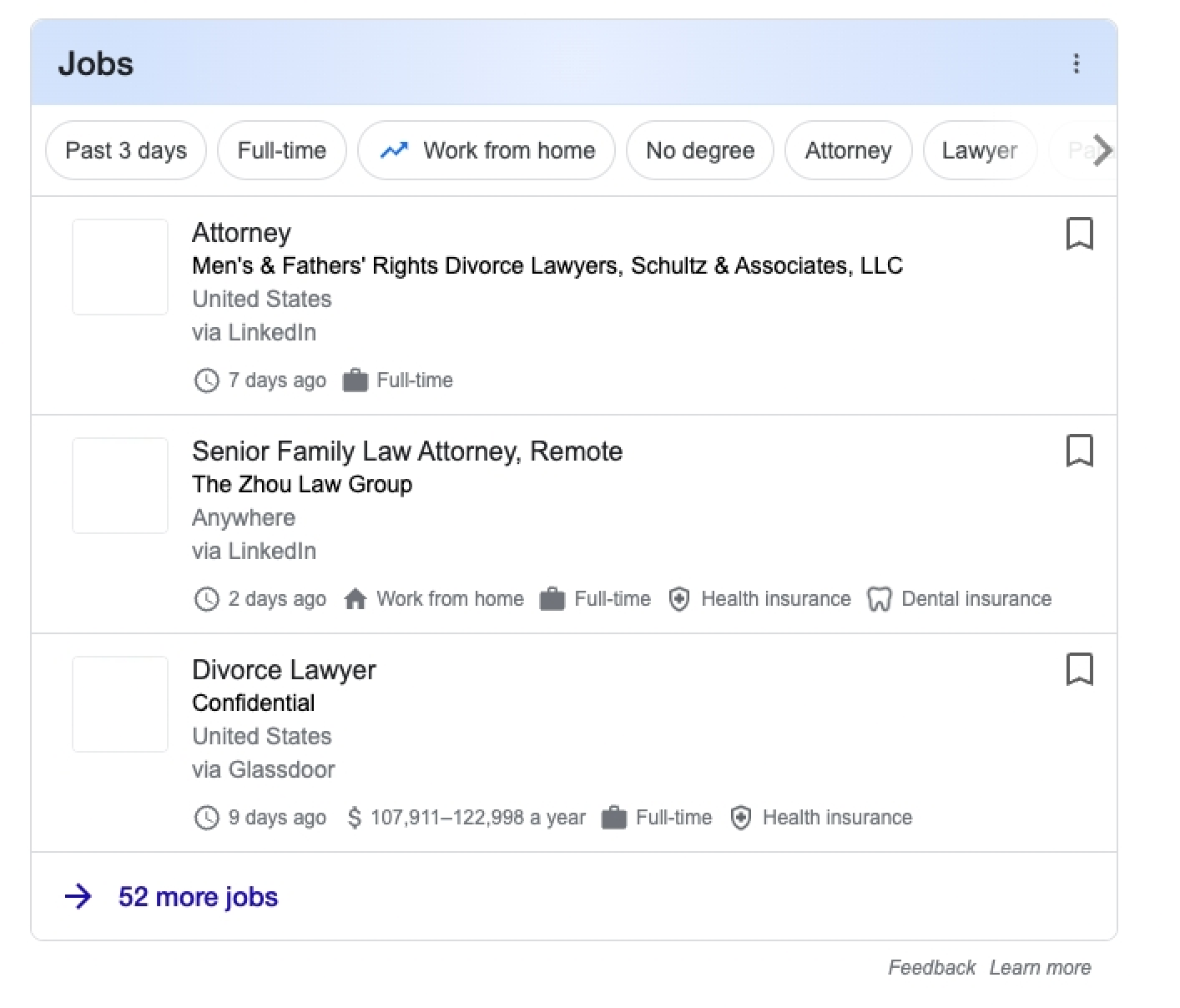Open the Learn more link

[x=1040, y=967]
